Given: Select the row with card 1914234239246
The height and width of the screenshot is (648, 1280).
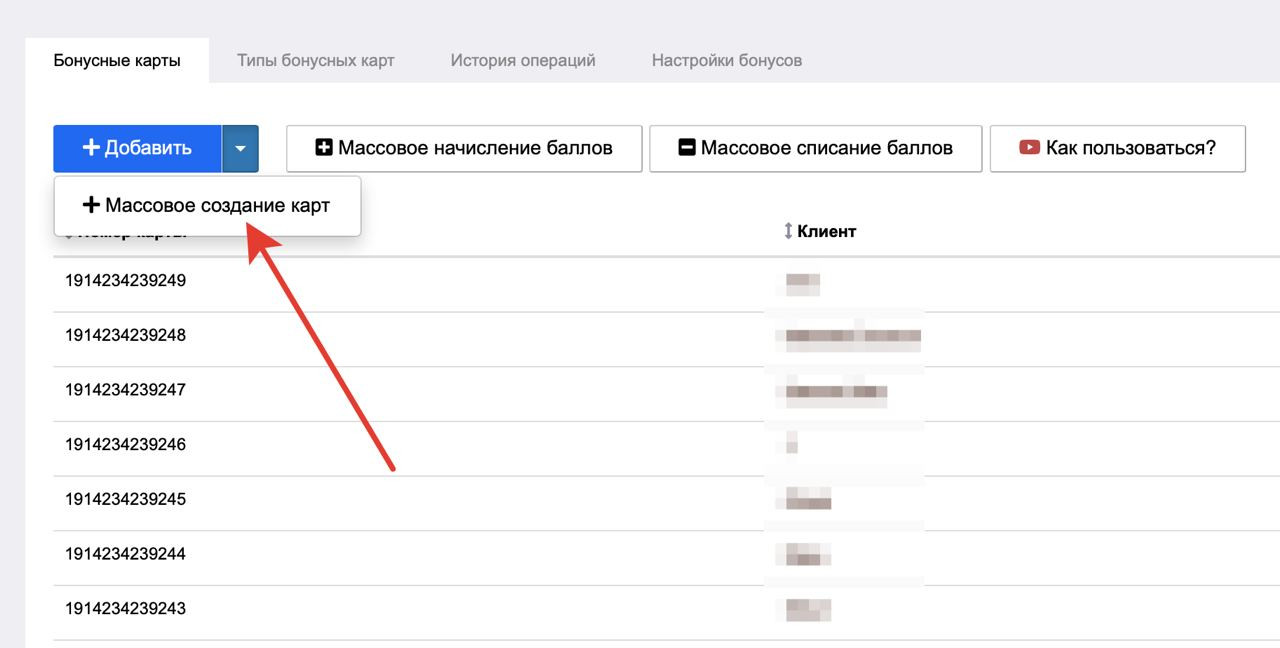Looking at the screenshot, I should (126, 444).
